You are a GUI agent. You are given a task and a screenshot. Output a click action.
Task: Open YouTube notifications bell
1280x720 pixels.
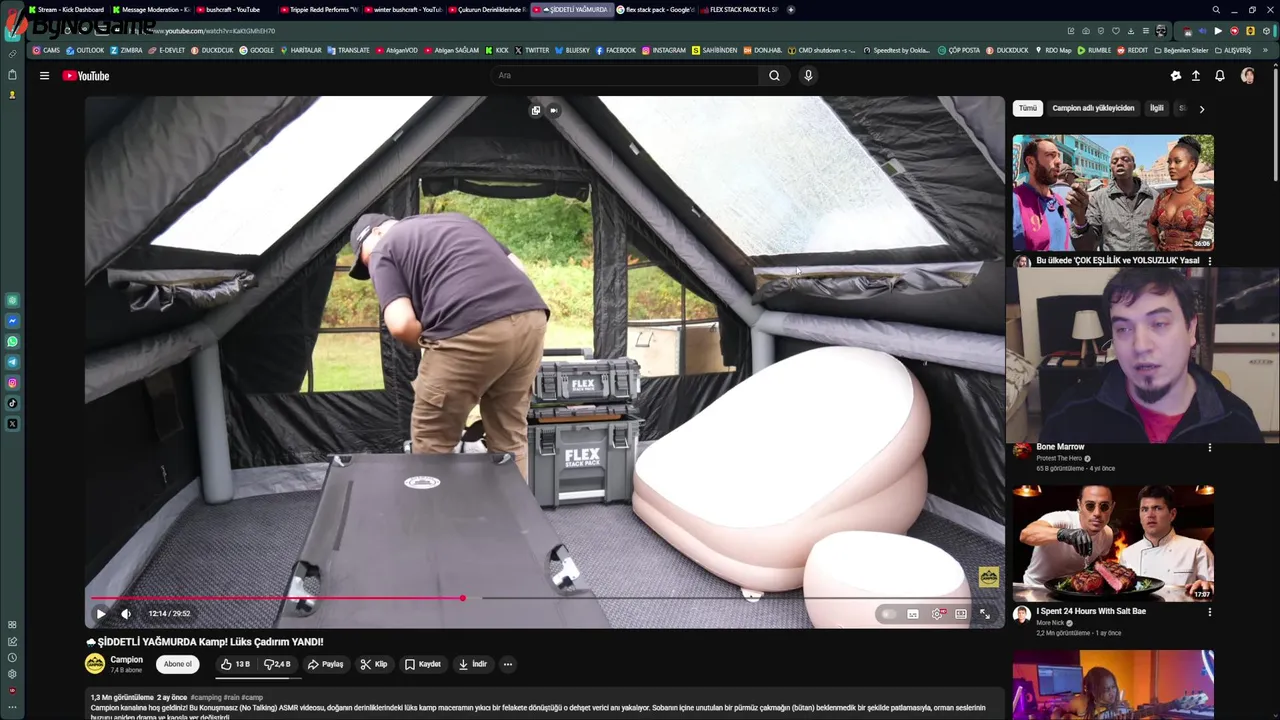coord(1220,76)
